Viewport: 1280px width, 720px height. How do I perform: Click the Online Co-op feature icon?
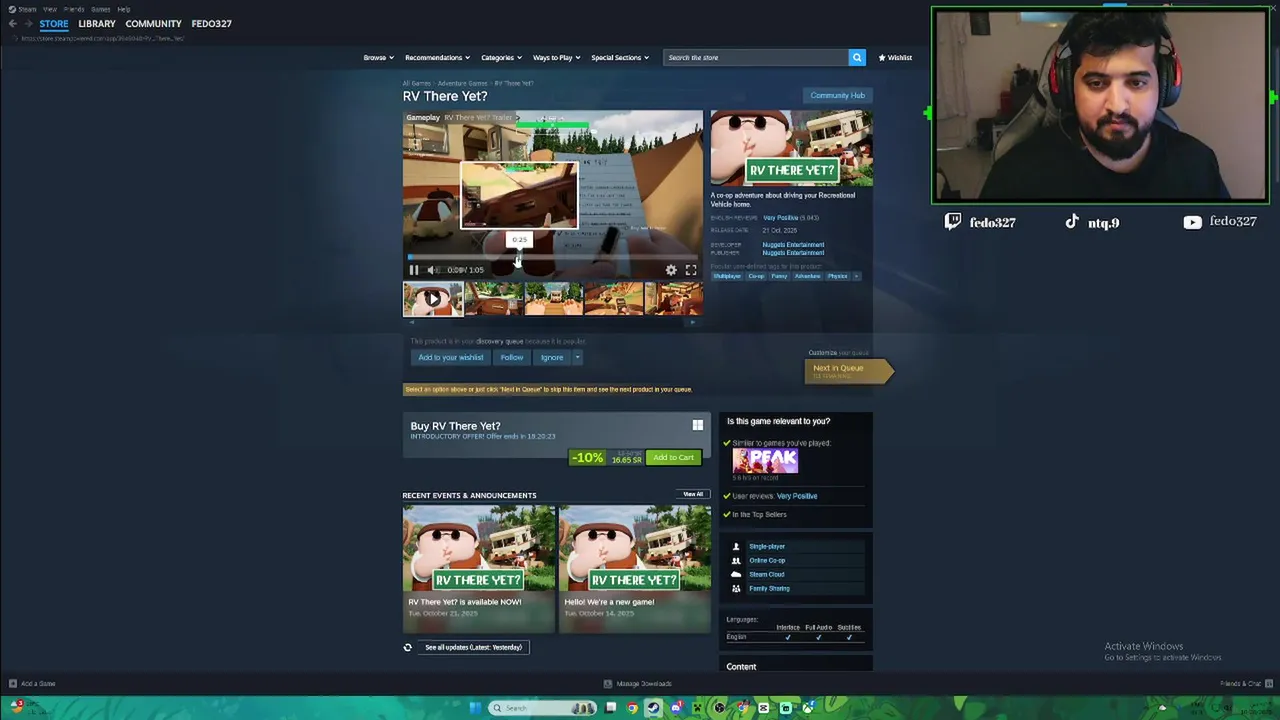click(737, 561)
